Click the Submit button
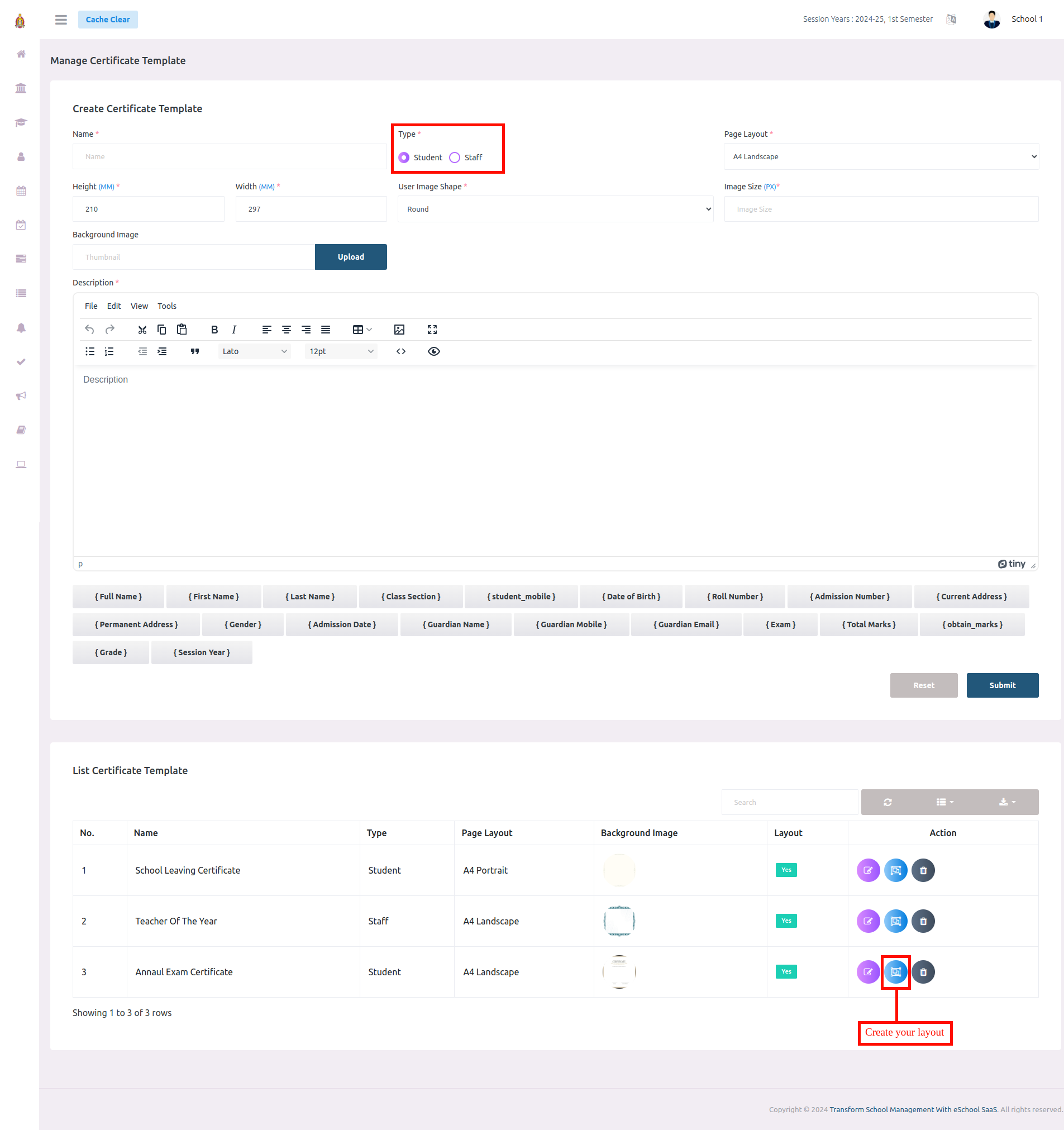The image size is (1064, 1130). coord(1002,685)
